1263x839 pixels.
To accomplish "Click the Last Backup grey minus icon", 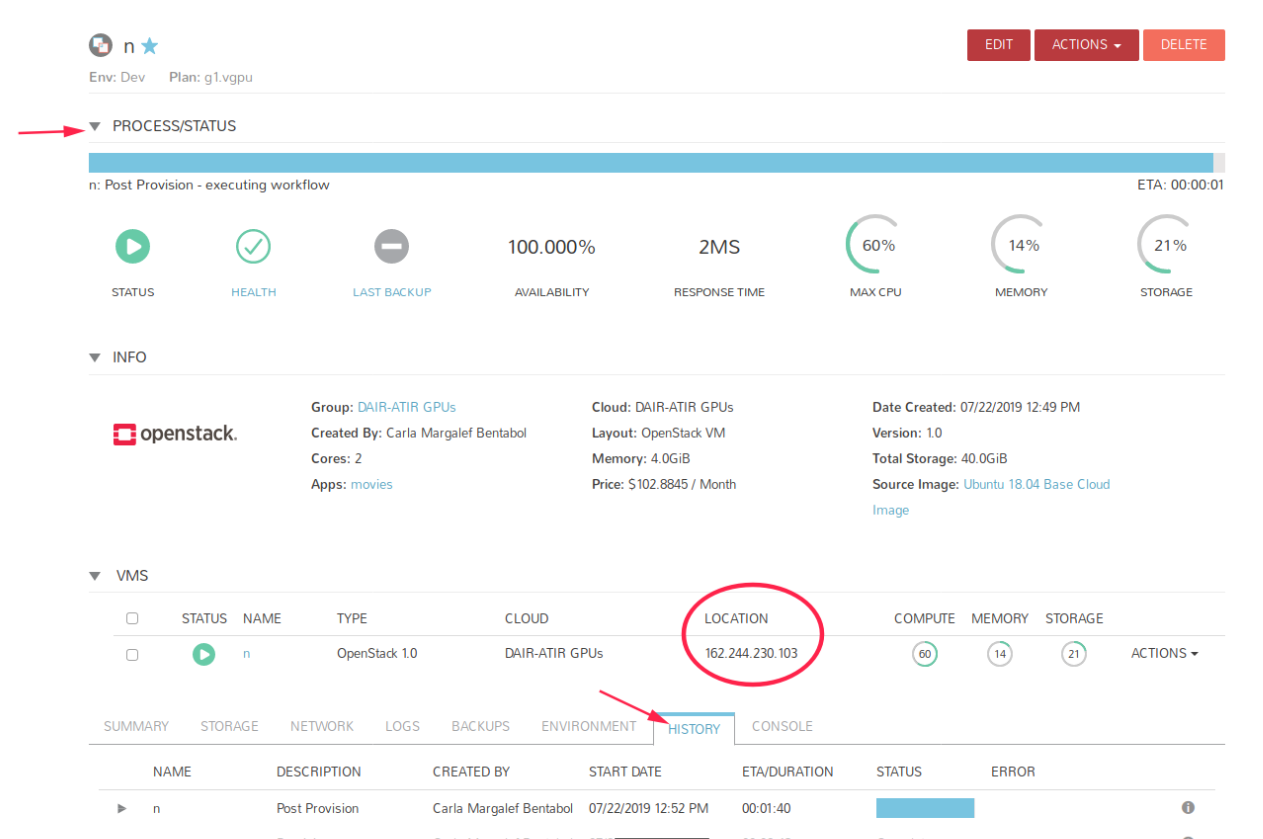I will coord(391,246).
